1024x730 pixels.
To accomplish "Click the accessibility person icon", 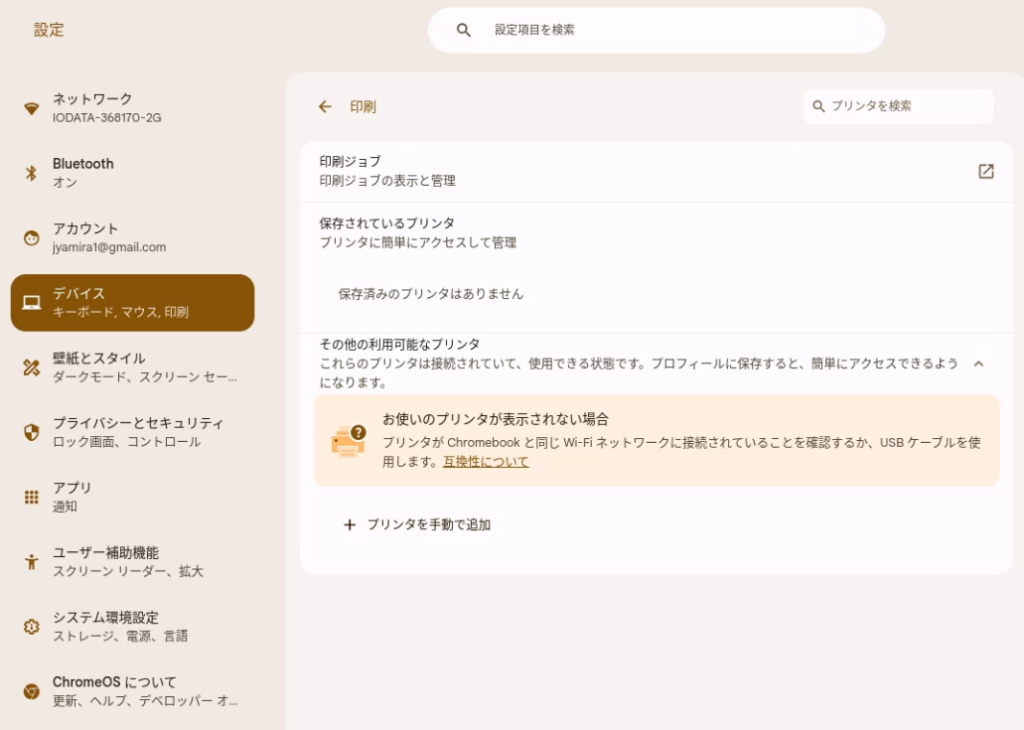I will click(x=31, y=562).
